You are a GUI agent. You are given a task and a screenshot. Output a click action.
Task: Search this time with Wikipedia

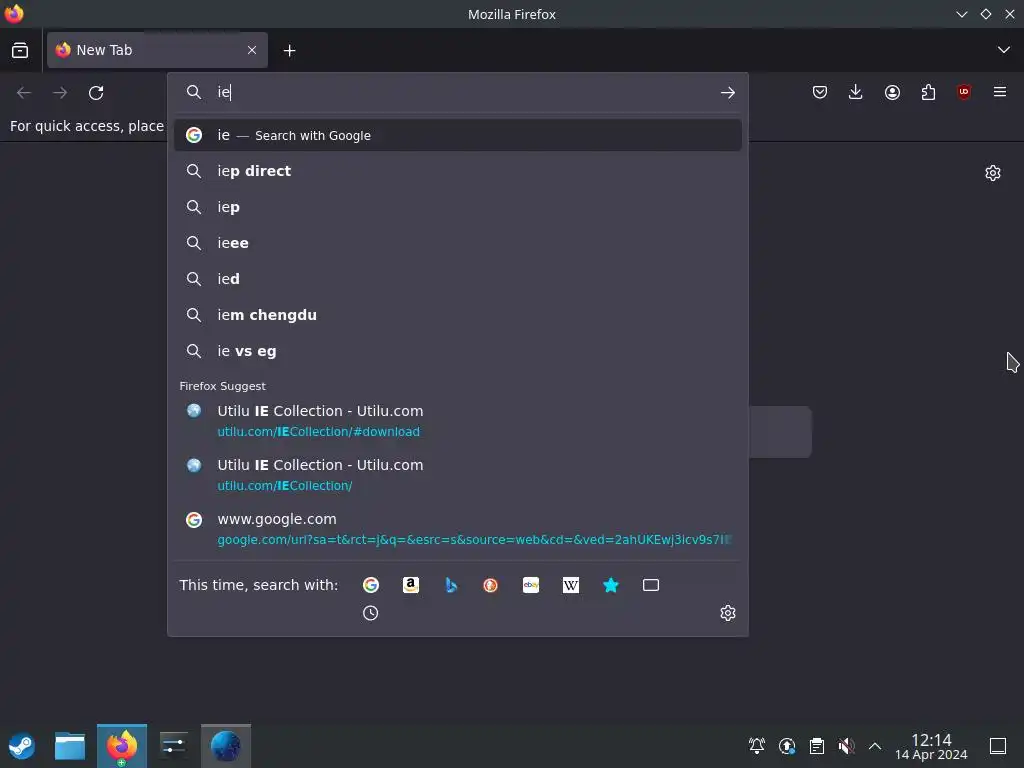point(571,585)
